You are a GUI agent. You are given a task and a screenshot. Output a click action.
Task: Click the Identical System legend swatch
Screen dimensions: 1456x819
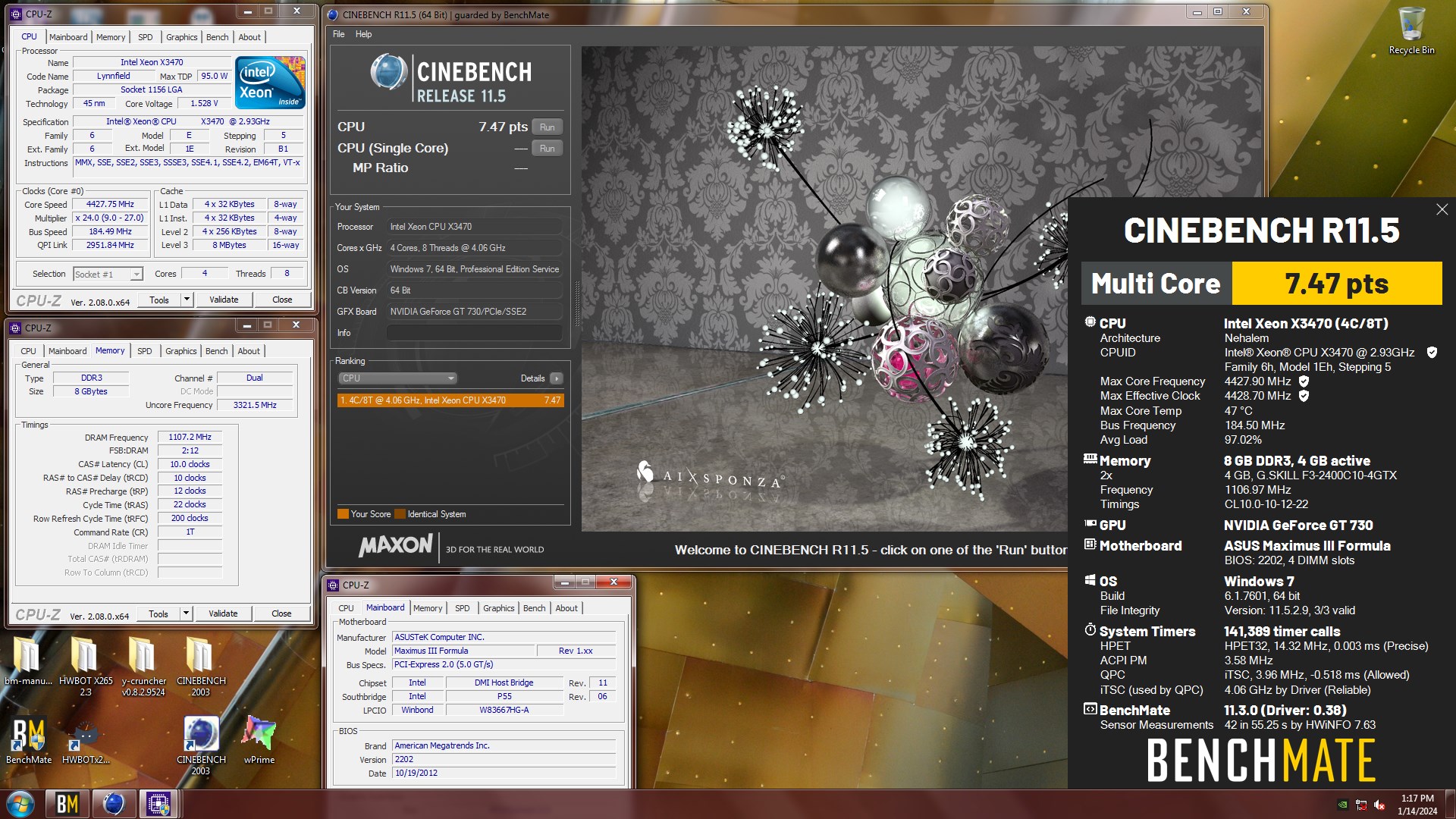[x=400, y=514]
